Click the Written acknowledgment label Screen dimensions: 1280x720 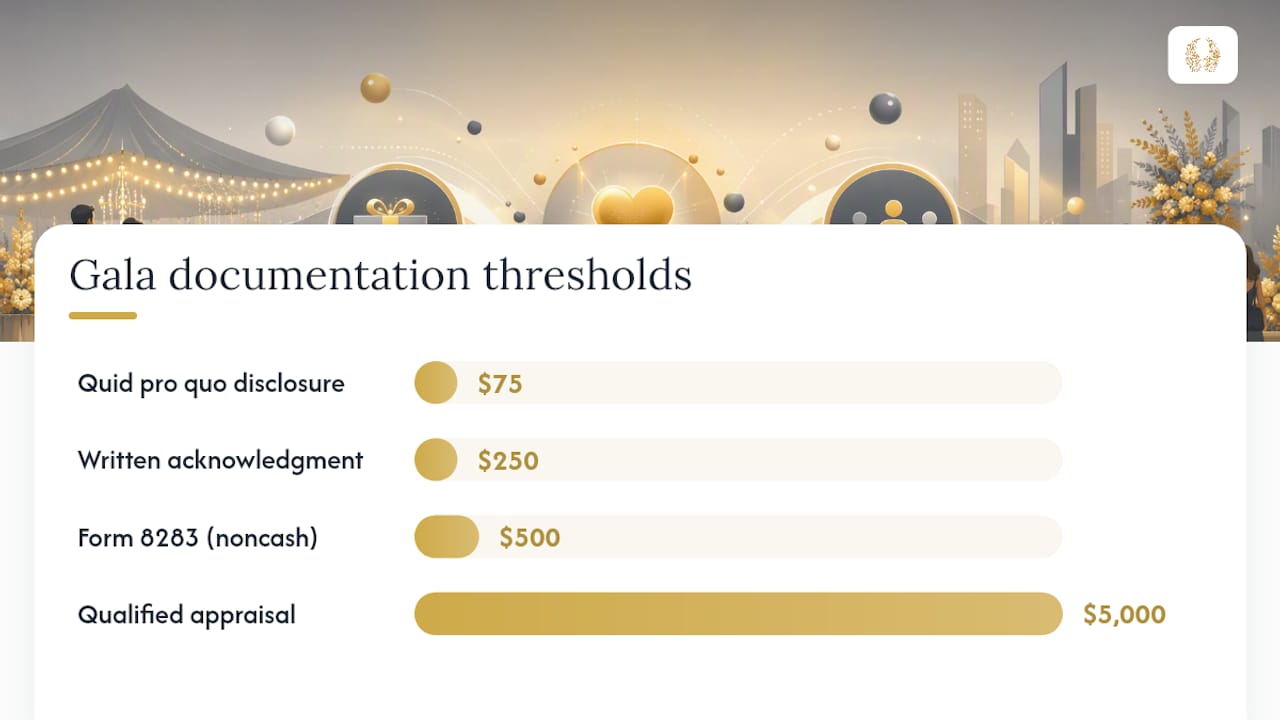coord(220,460)
